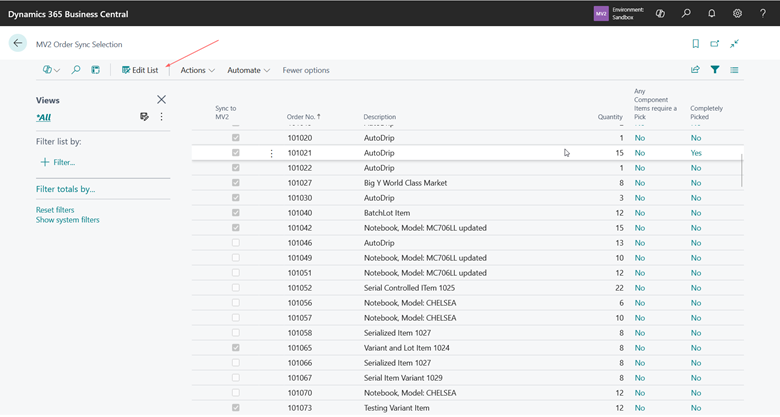
Task: Click Filter totals by...
Action: click(x=65, y=189)
